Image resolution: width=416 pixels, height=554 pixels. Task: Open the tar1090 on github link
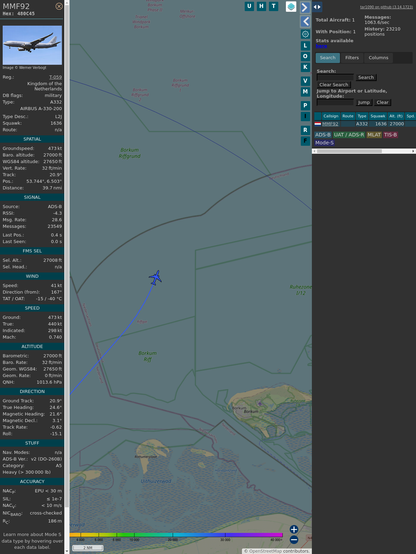click(386, 7)
